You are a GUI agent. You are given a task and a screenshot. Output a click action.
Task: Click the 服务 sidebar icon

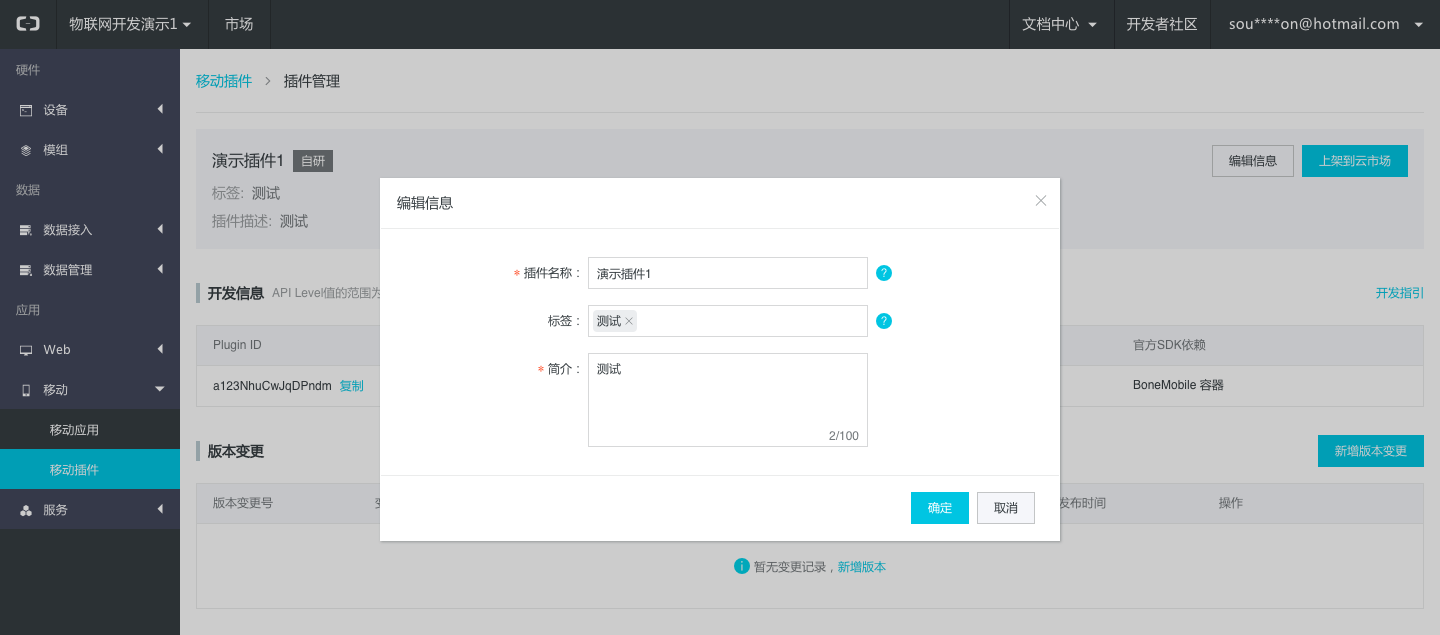click(x=26, y=510)
